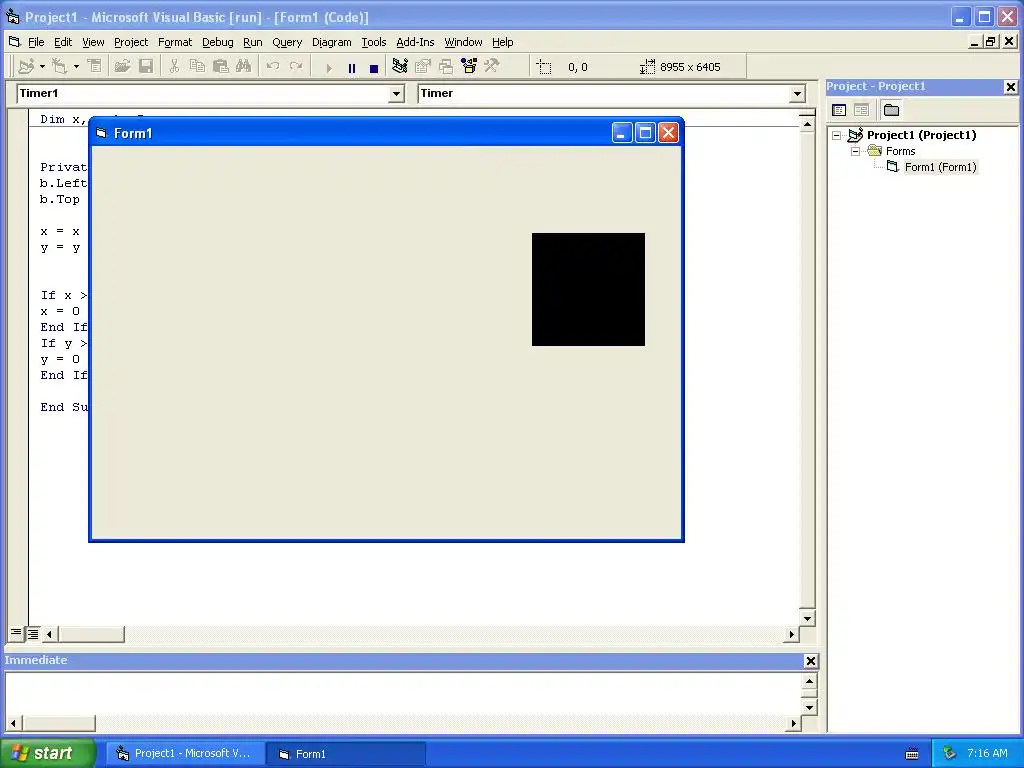Click the Start run triangle button
Image resolution: width=1024 pixels, height=768 pixels.
(328, 67)
